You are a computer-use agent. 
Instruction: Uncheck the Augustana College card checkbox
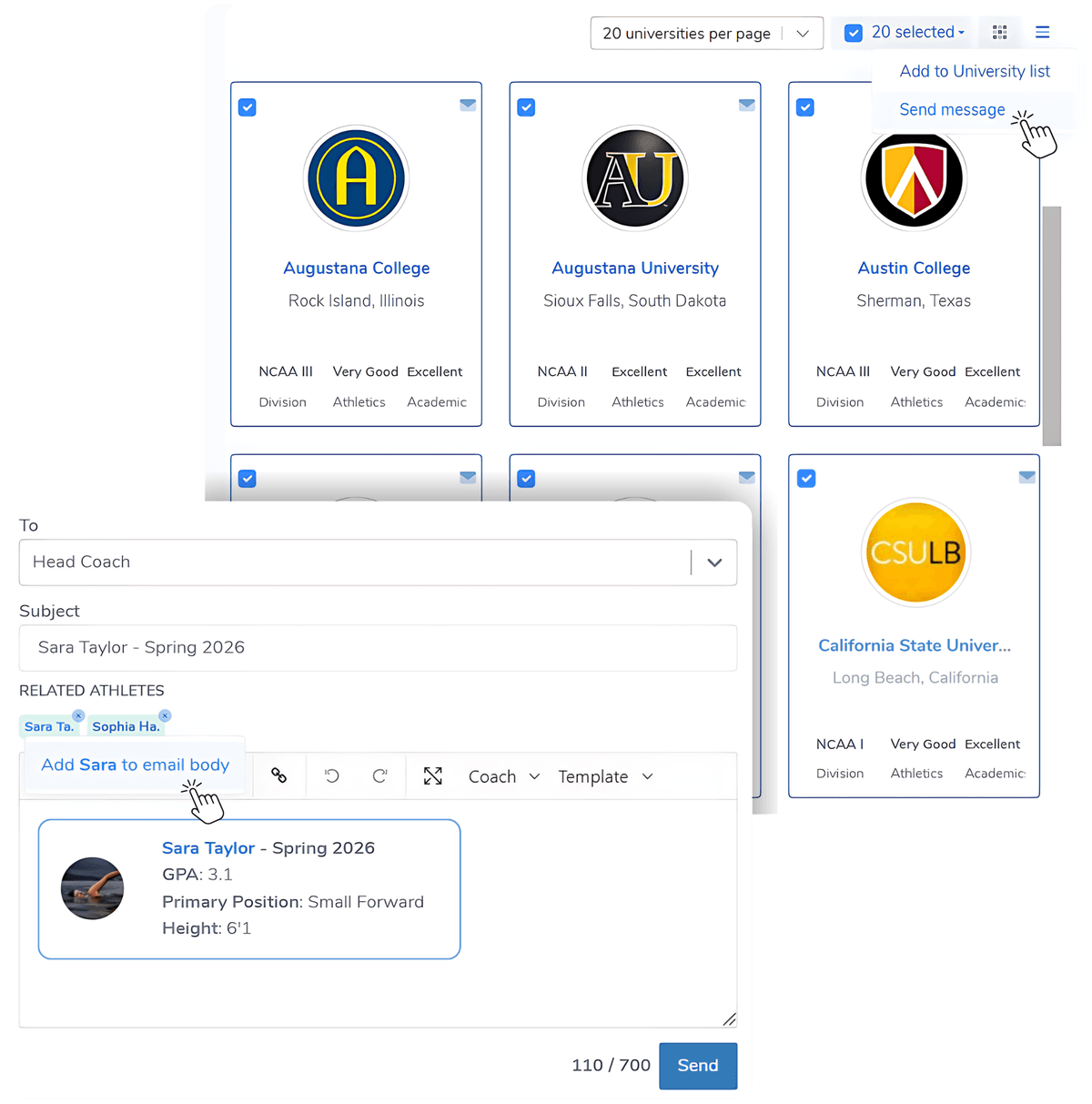pos(248,107)
